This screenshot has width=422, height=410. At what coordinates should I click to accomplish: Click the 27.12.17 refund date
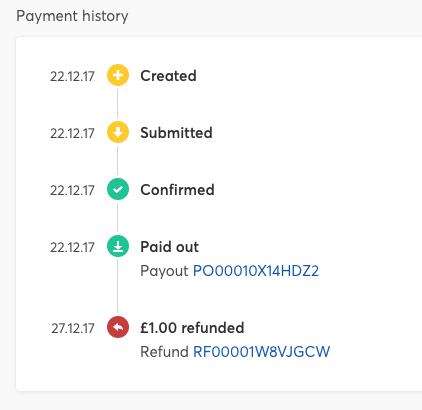[73, 328]
